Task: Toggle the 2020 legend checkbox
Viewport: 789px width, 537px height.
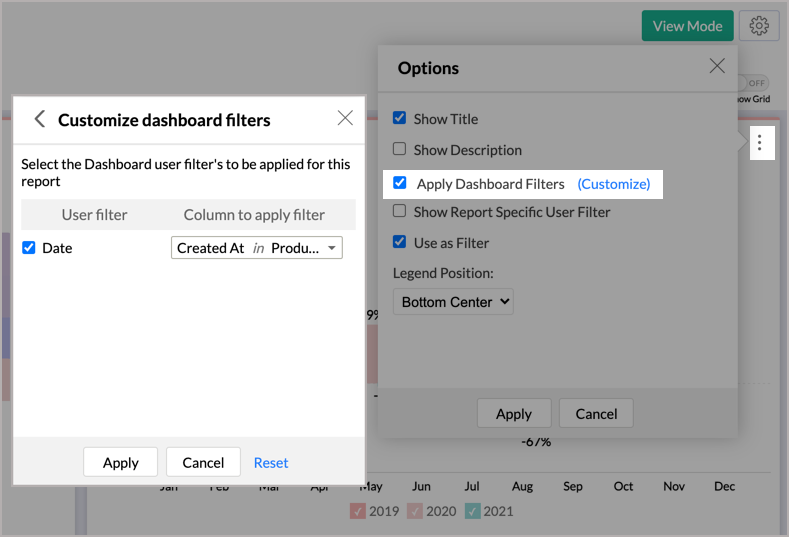Action: click(416, 511)
